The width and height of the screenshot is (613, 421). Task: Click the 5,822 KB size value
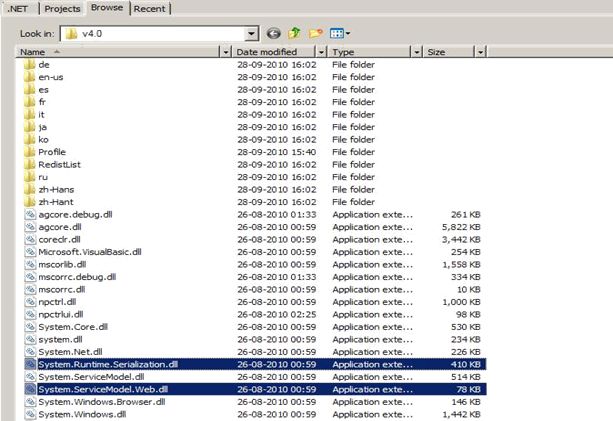tap(461, 227)
